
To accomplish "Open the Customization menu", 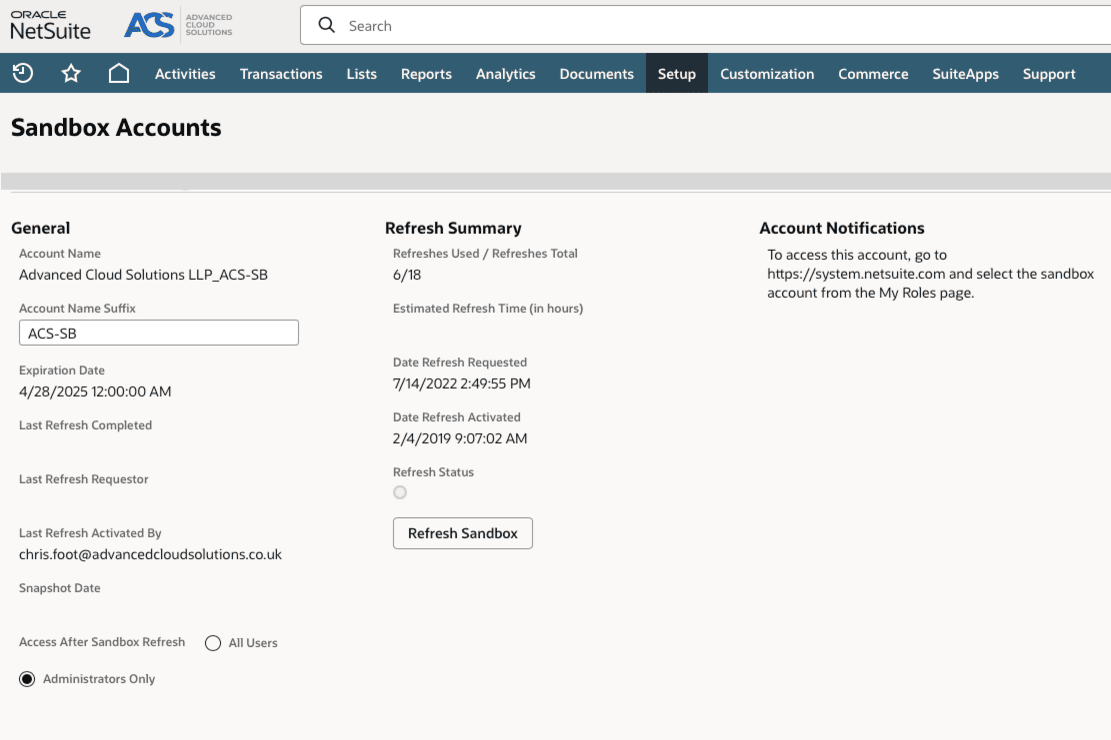I will [x=767, y=74].
